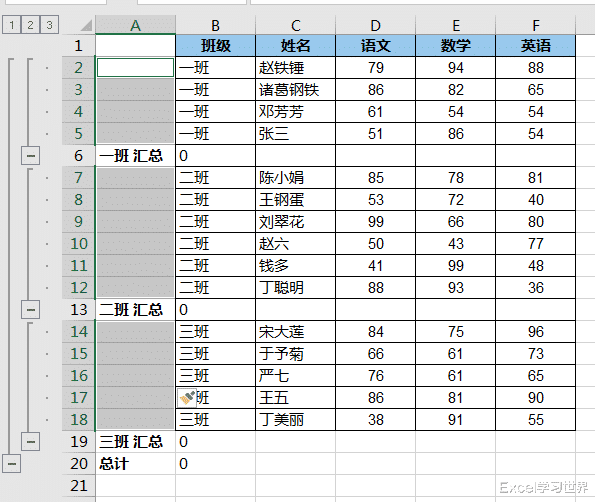Click the 语文 header cell
The height and width of the screenshot is (502, 595).
tap(376, 46)
